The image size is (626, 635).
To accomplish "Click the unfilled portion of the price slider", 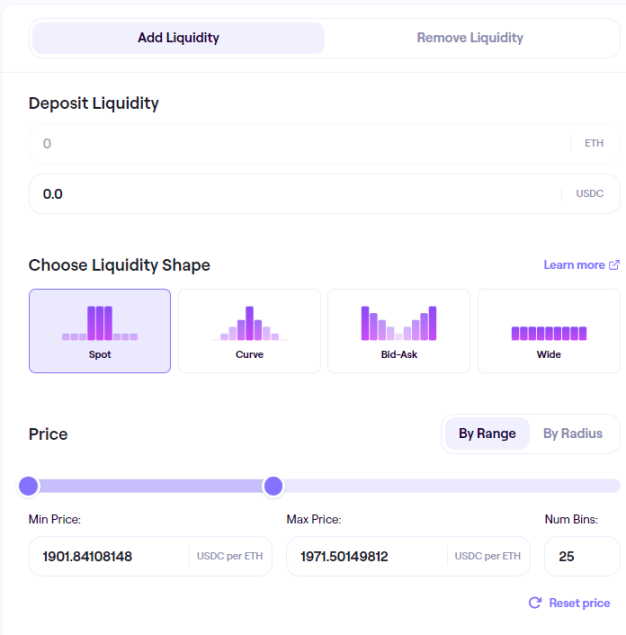I will pos(451,486).
